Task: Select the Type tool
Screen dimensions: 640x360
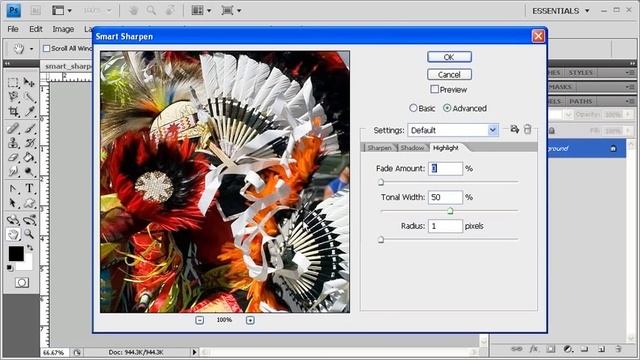Action: (x=29, y=188)
